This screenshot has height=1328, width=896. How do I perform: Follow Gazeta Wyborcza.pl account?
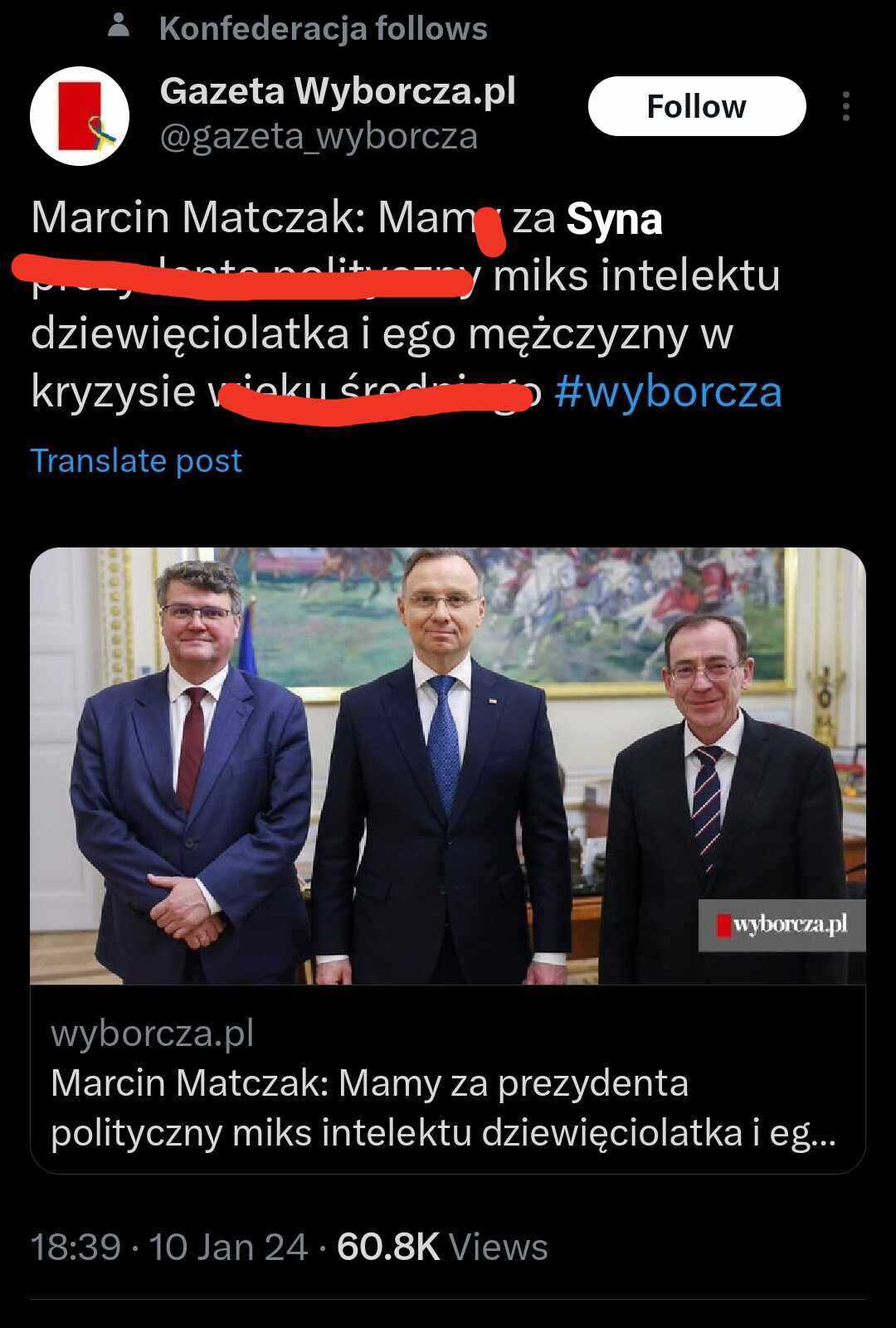point(697,106)
